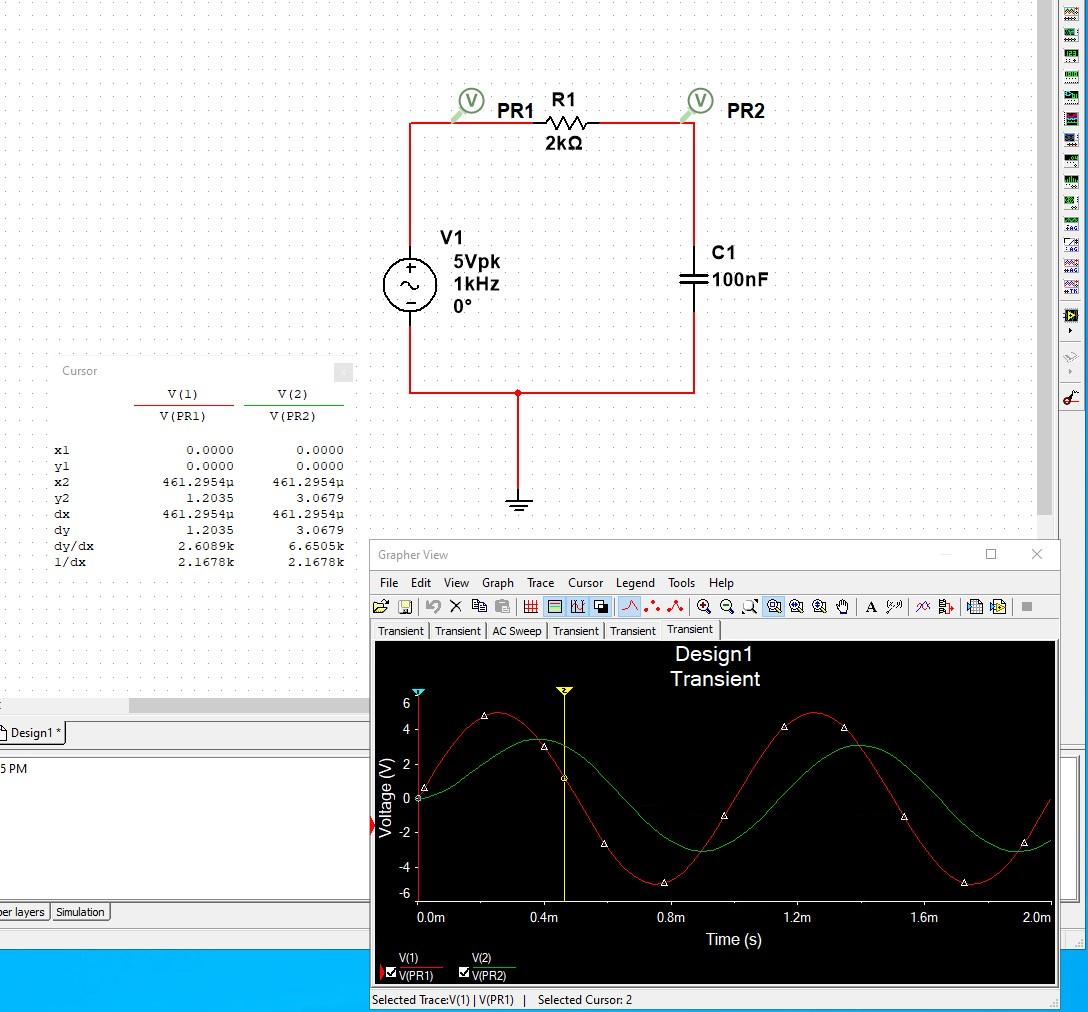Select the yellow cursor 2 marker on the graph

(x=565, y=690)
